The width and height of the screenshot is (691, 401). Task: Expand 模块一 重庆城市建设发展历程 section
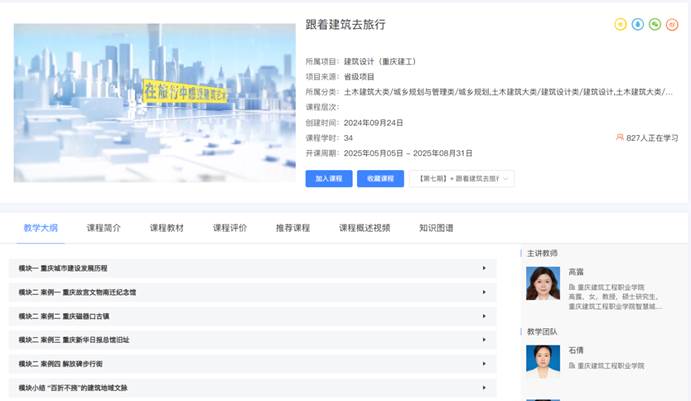pos(484,268)
